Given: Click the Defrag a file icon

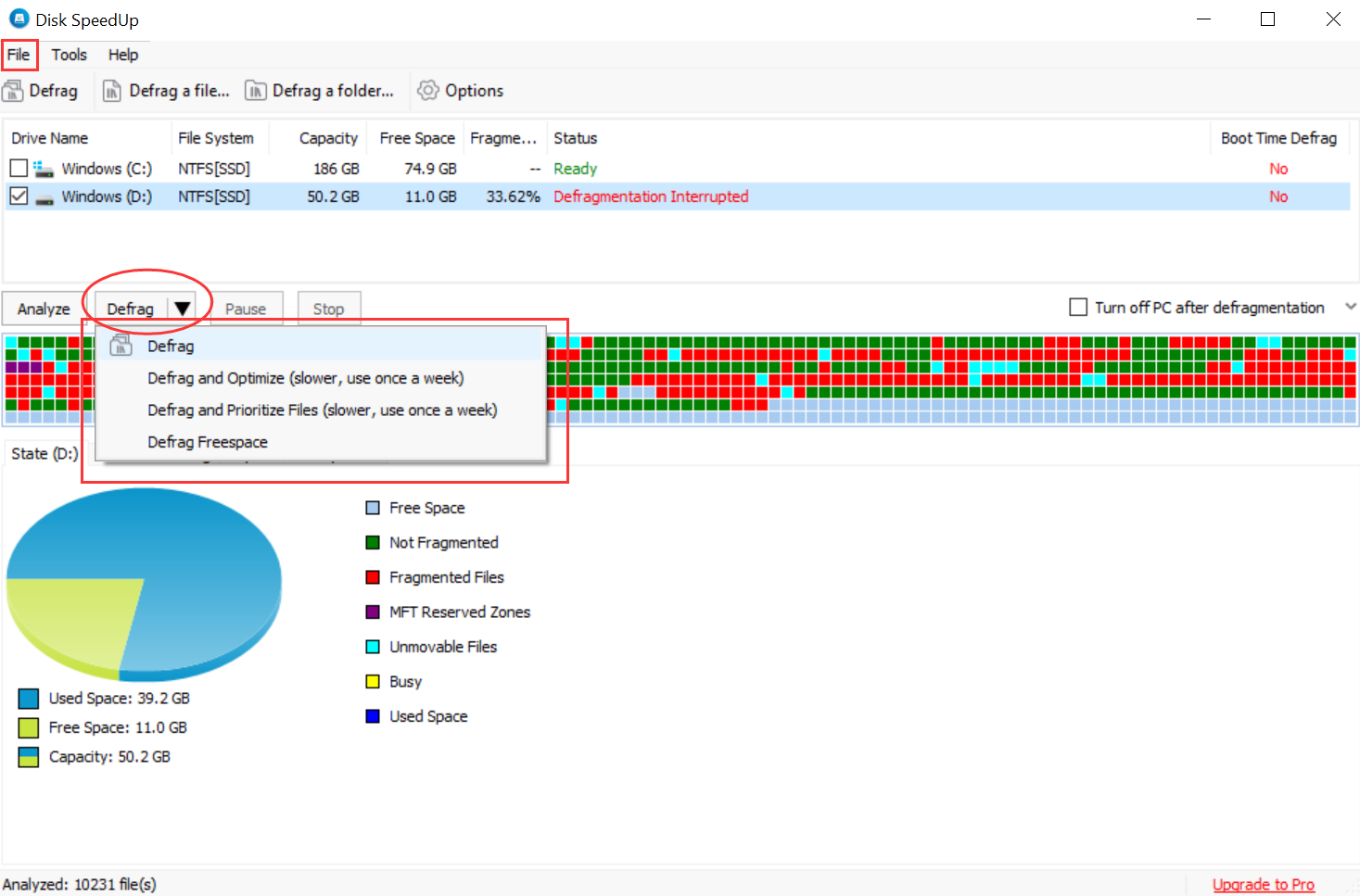Looking at the screenshot, I should tap(112, 91).
